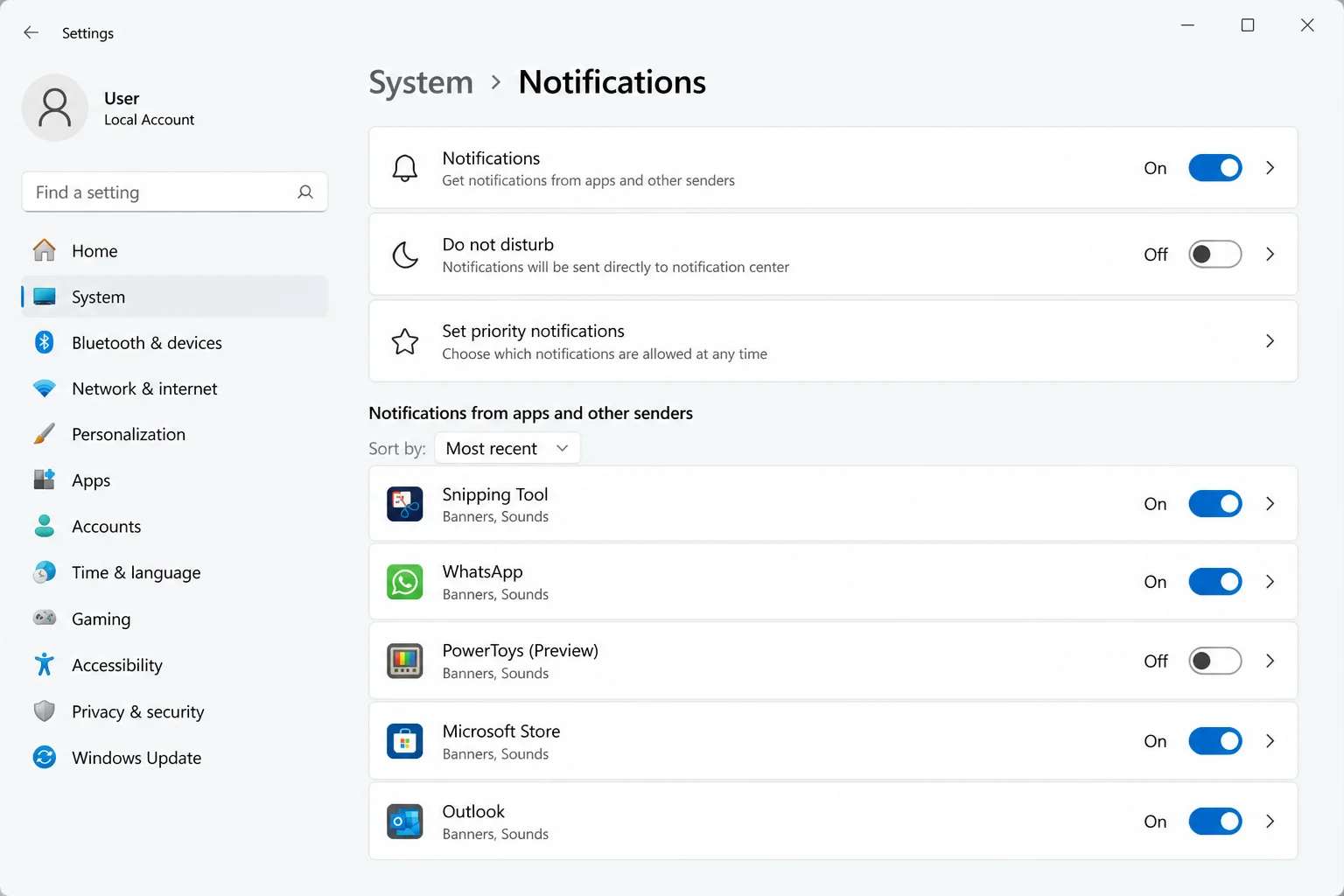Click the Gaming controller icon
Image resolution: width=1344 pixels, height=896 pixels.
(44, 618)
